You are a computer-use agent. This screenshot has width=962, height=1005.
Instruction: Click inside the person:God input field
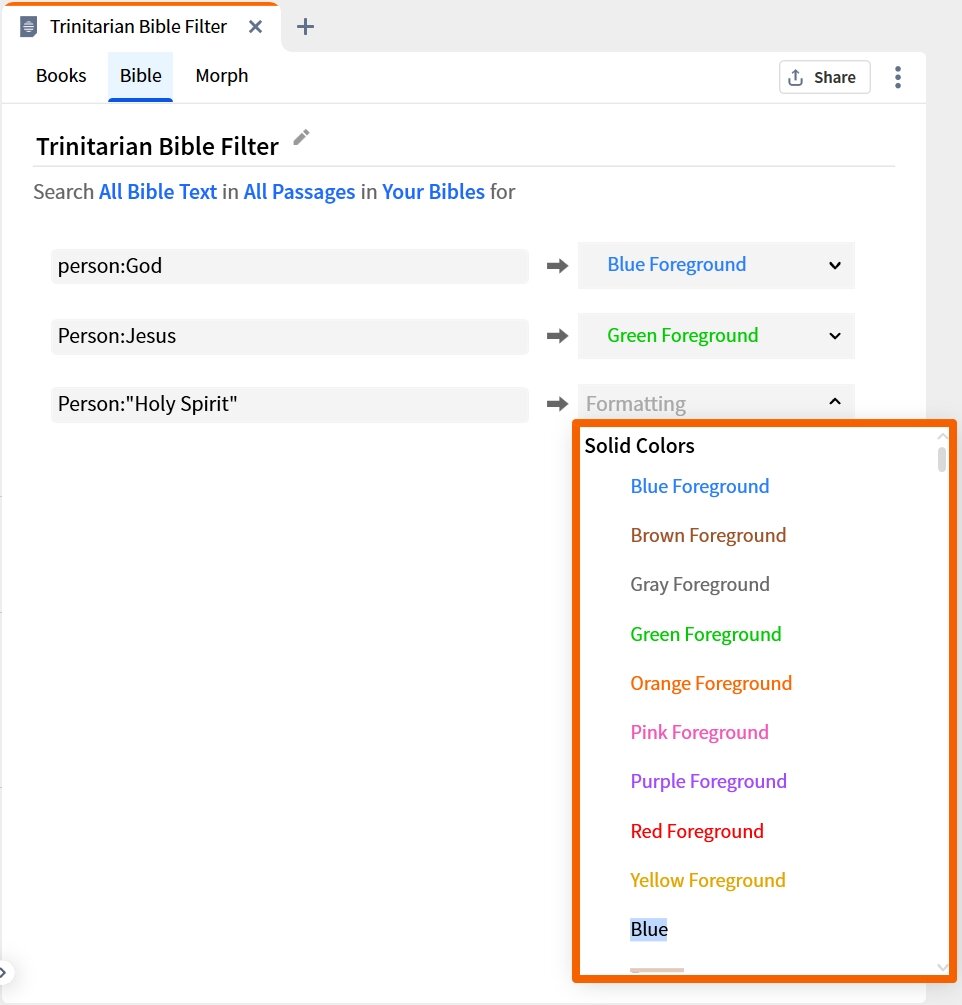point(290,266)
